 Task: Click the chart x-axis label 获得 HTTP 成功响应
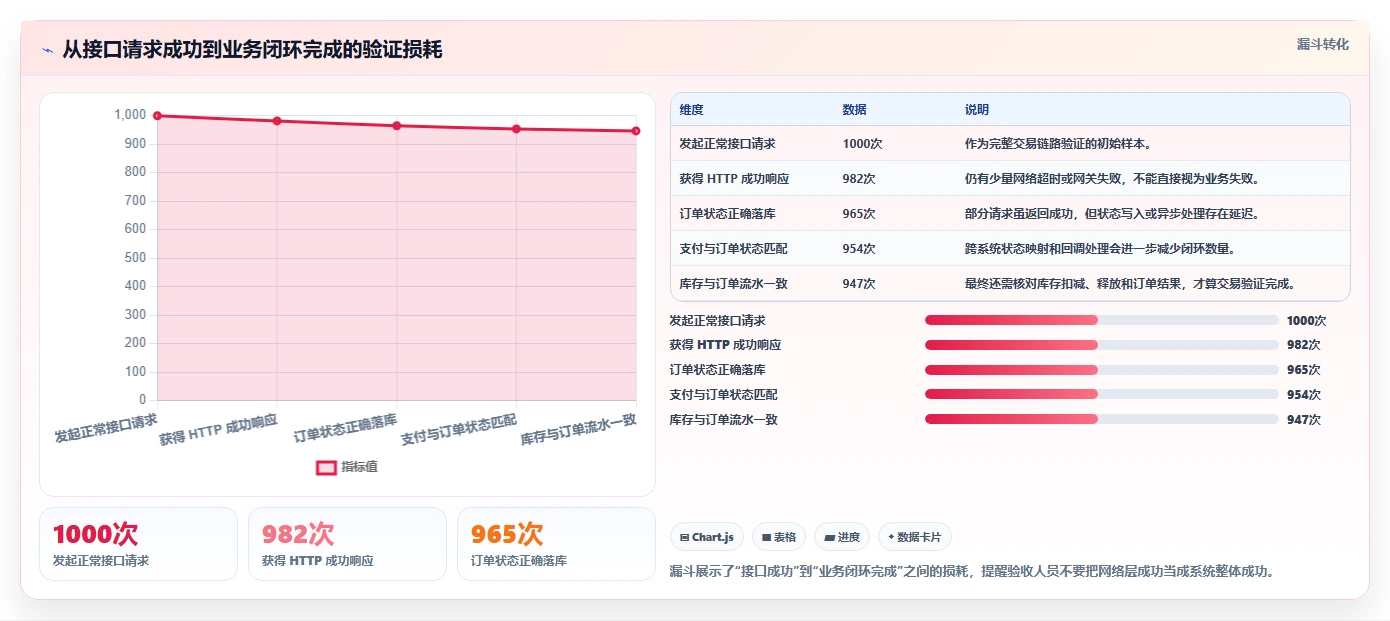point(218,429)
